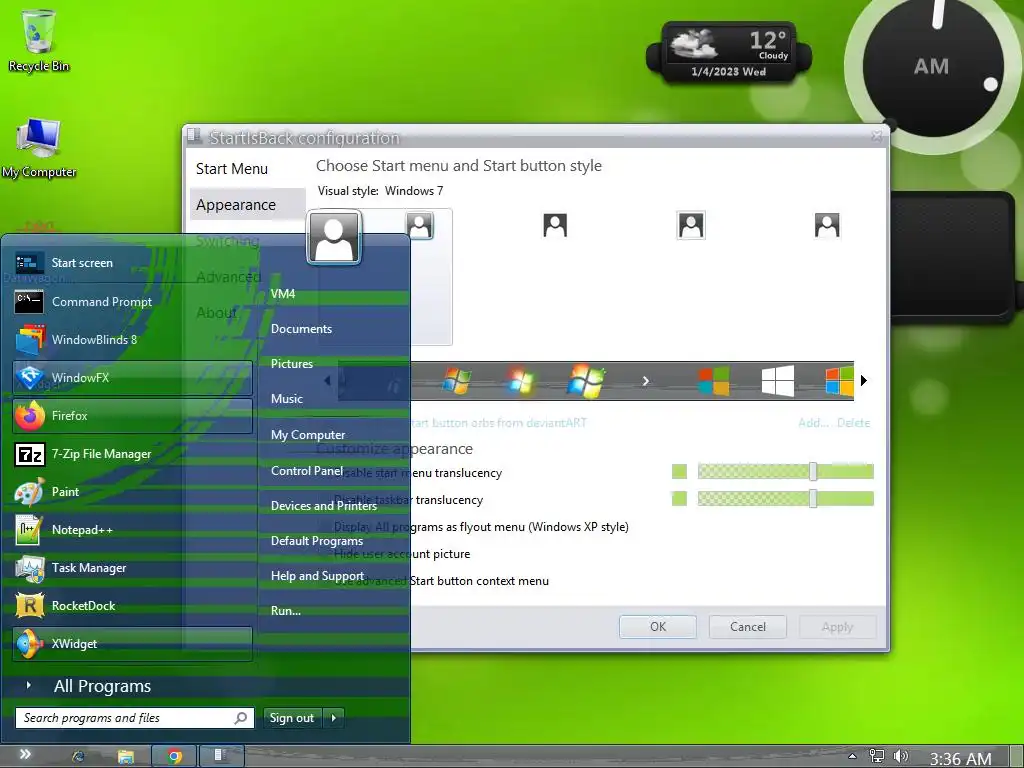Viewport: 1024px width, 768px height.
Task: Open My Computer desktop icon
Action: click(39, 148)
